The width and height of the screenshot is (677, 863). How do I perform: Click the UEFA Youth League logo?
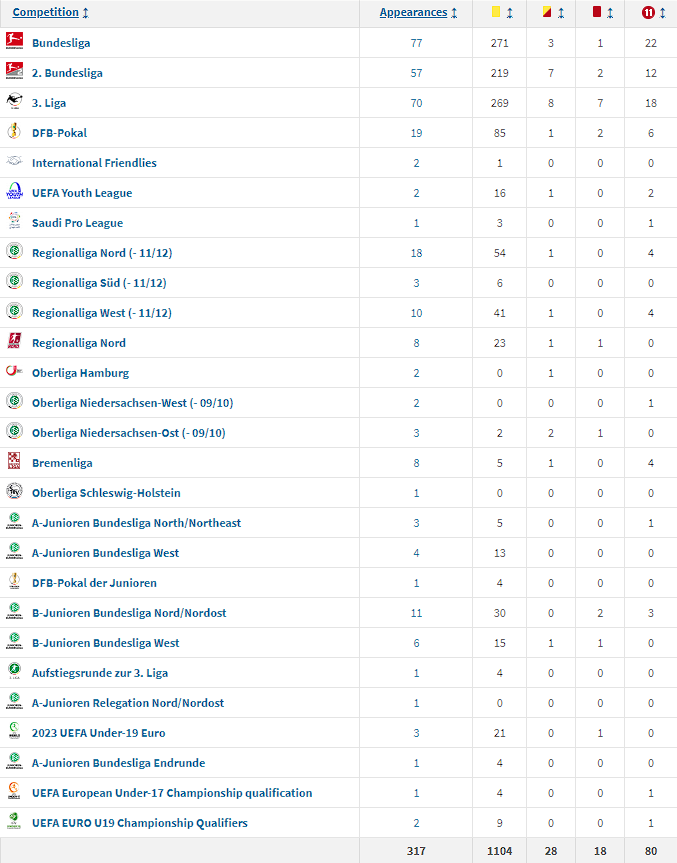[14, 192]
